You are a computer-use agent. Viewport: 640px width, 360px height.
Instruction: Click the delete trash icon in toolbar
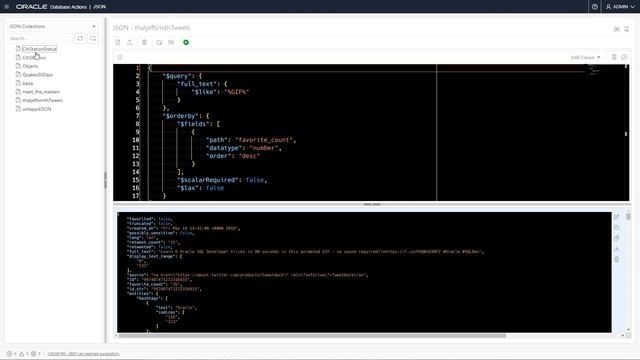point(144,42)
